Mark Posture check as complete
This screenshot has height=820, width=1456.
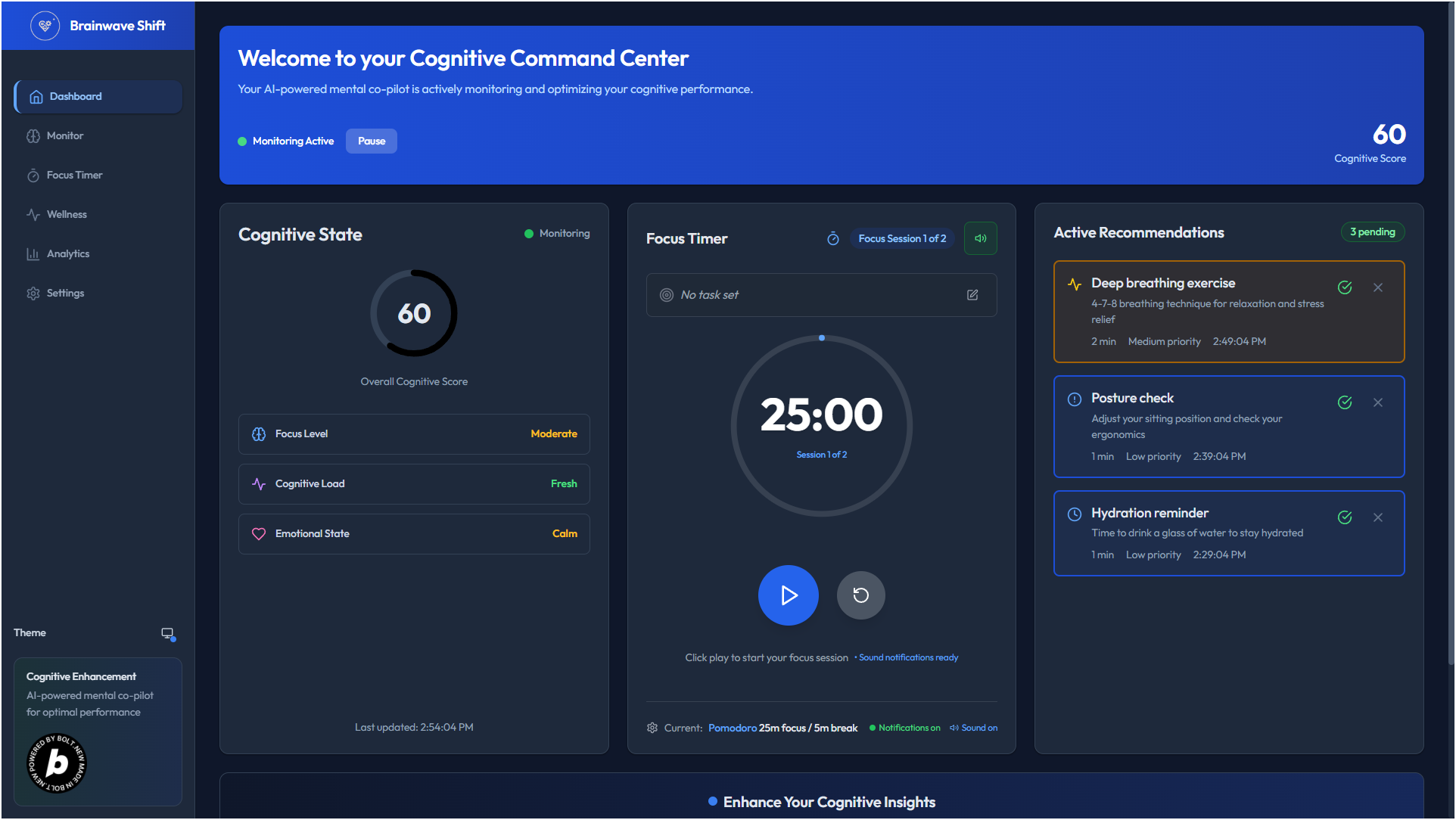tap(1345, 402)
